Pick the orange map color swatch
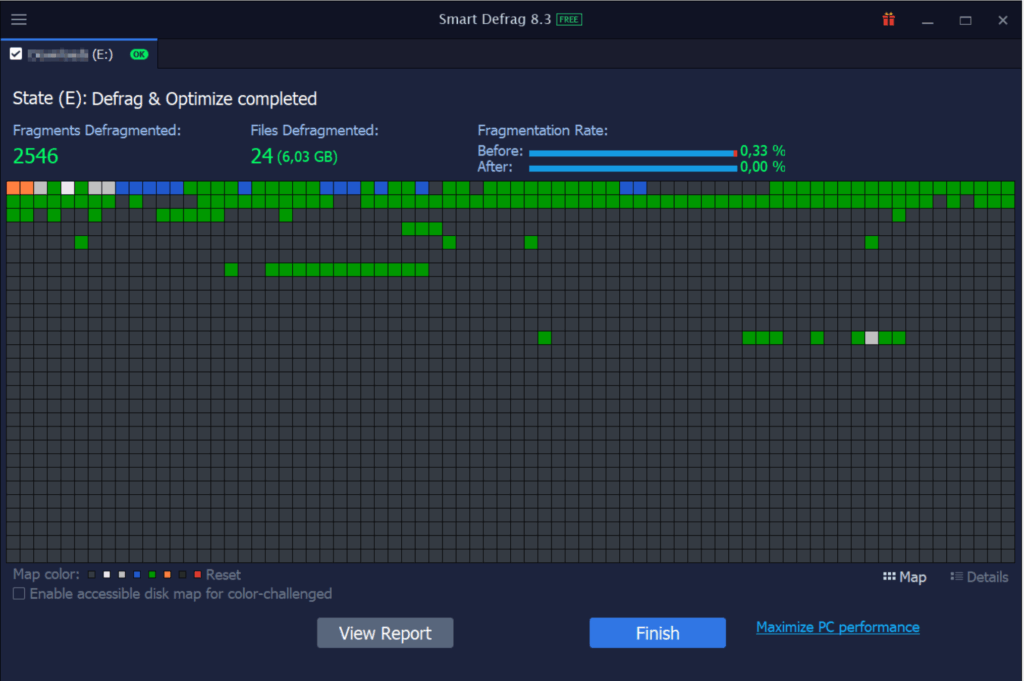This screenshot has height=681, width=1024. pos(167,575)
